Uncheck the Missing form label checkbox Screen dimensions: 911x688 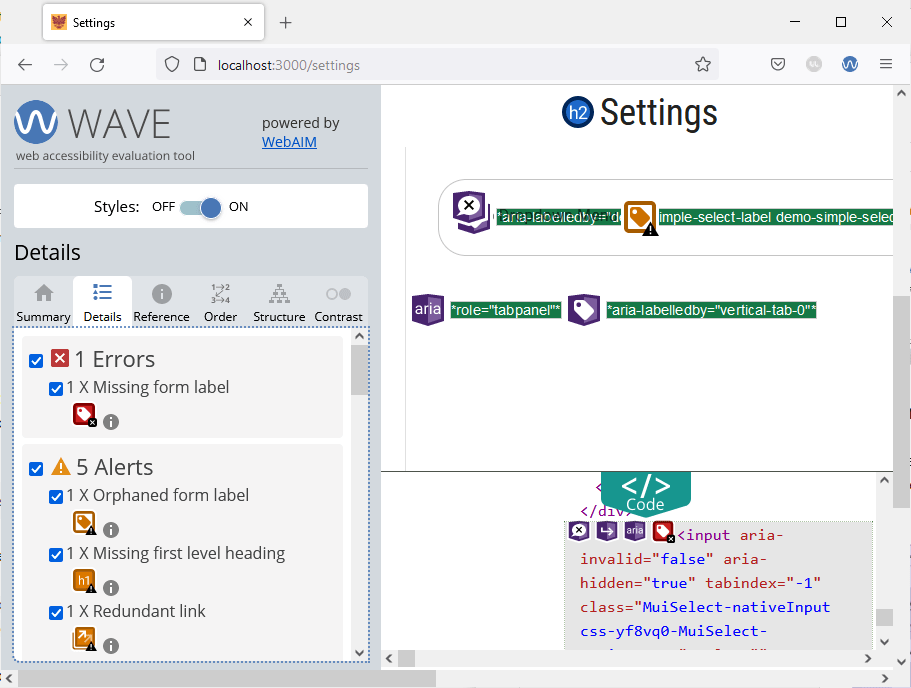(x=56, y=389)
